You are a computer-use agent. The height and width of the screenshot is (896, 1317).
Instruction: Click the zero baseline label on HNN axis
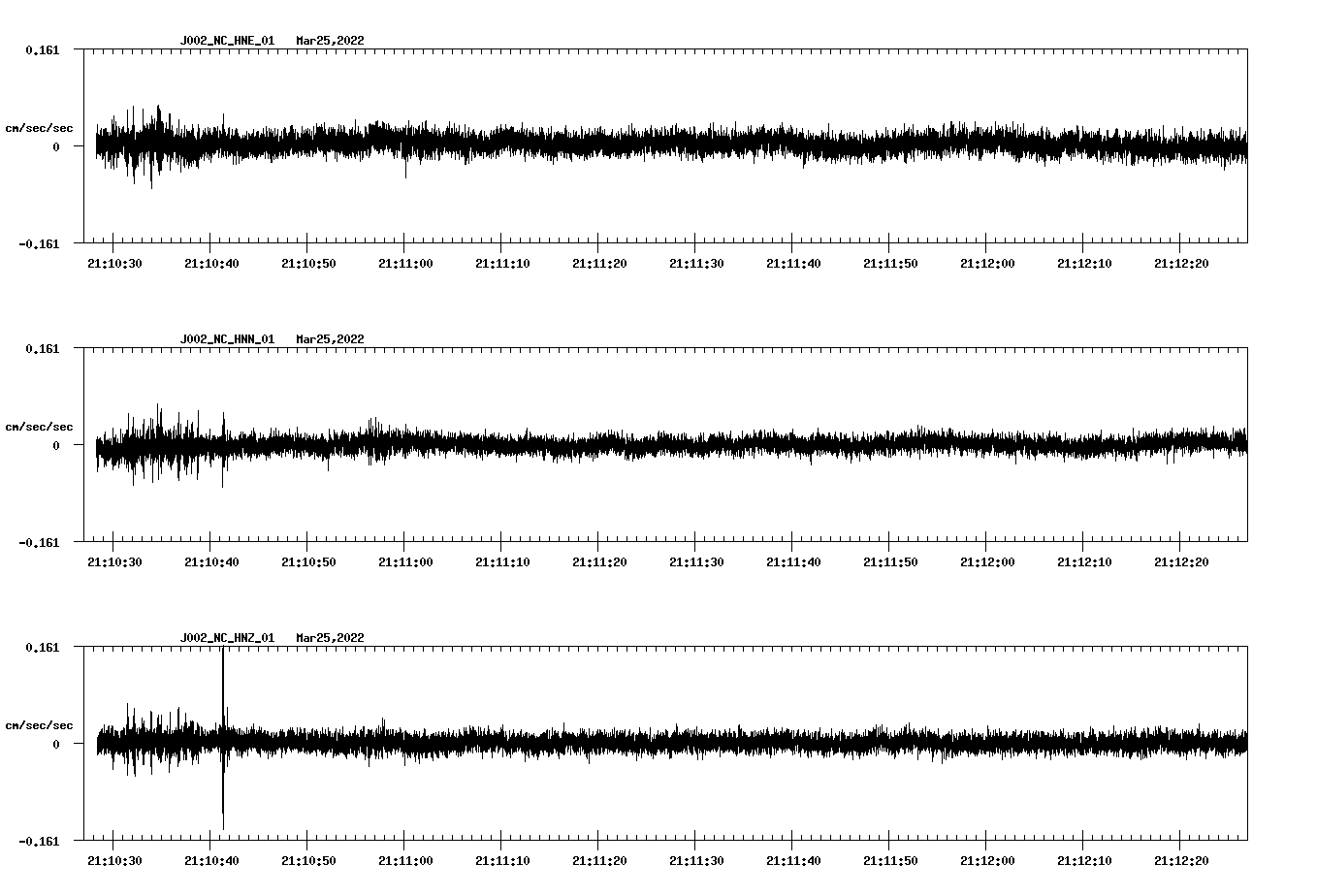point(56,445)
